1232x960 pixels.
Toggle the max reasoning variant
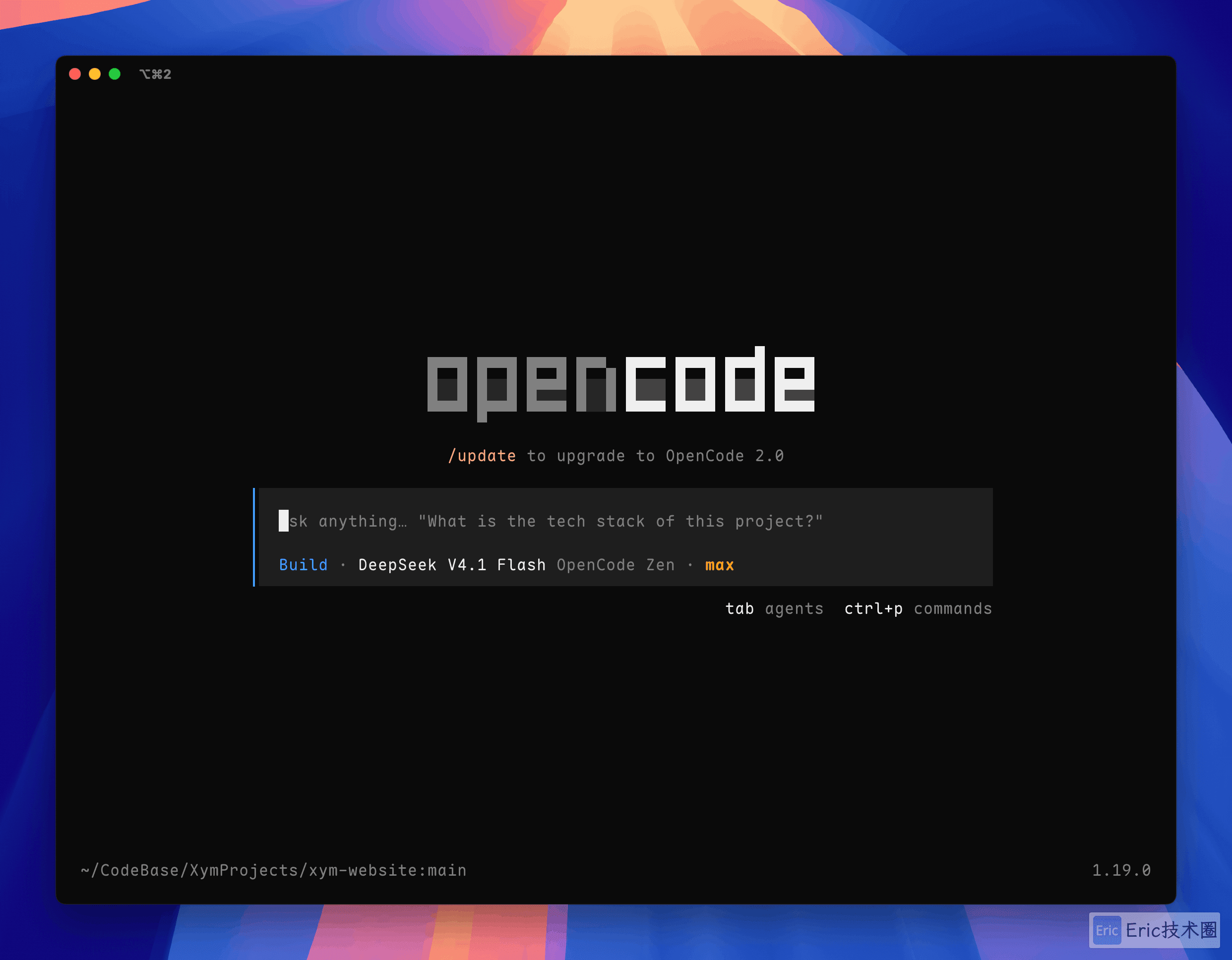tap(719, 565)
